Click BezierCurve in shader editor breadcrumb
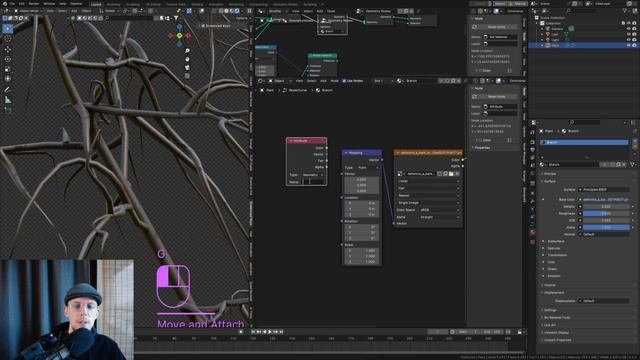This screenshot has height=360, width=640. coord(298,90)
